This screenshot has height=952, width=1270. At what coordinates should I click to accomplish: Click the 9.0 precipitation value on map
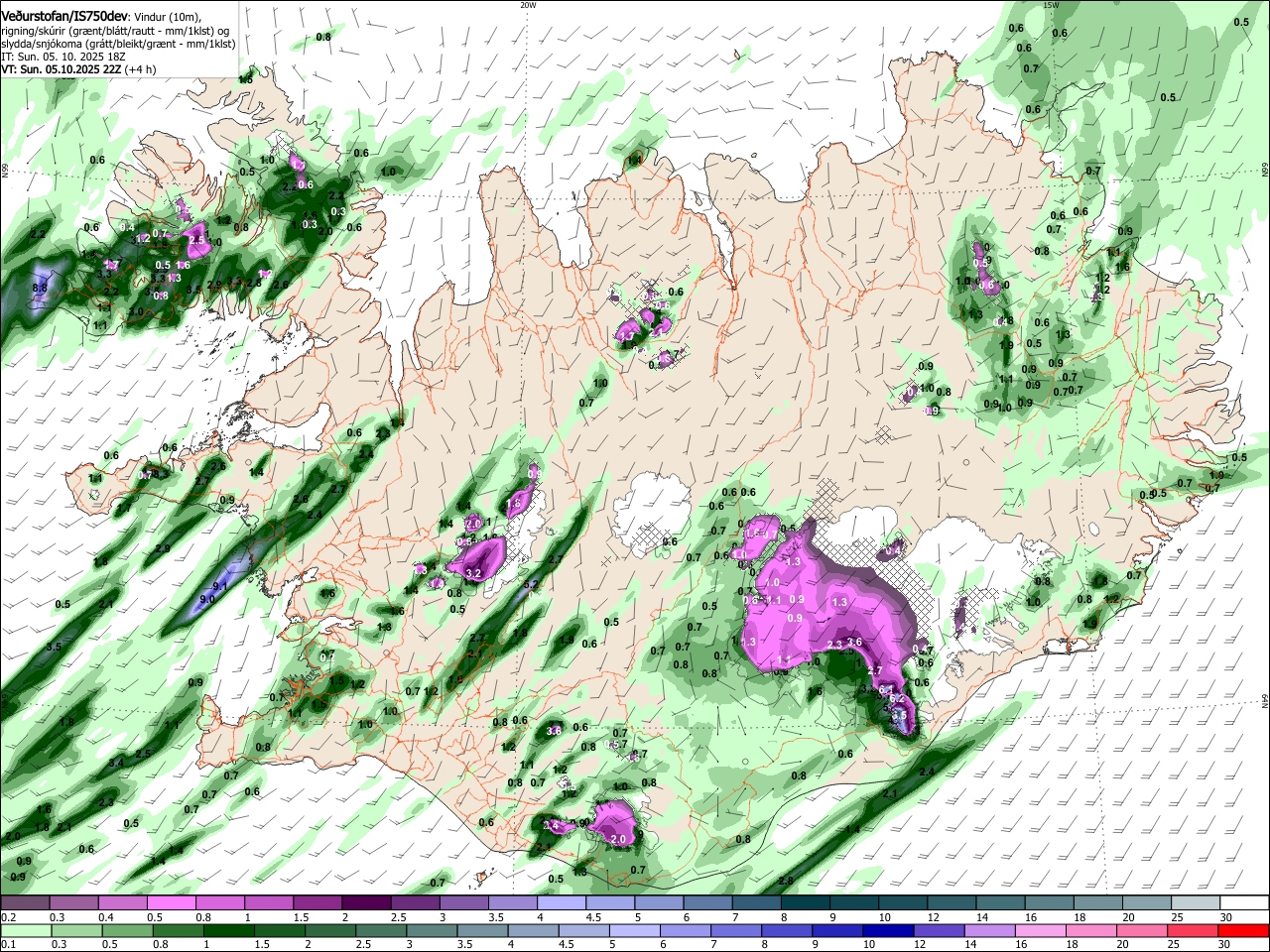[x=206, y=600]
